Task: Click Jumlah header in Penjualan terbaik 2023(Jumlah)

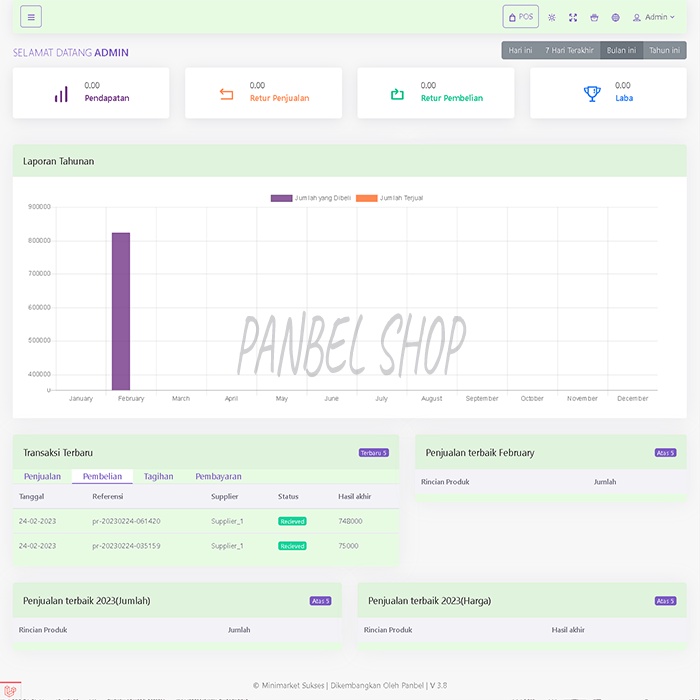Action: (239, 630)
